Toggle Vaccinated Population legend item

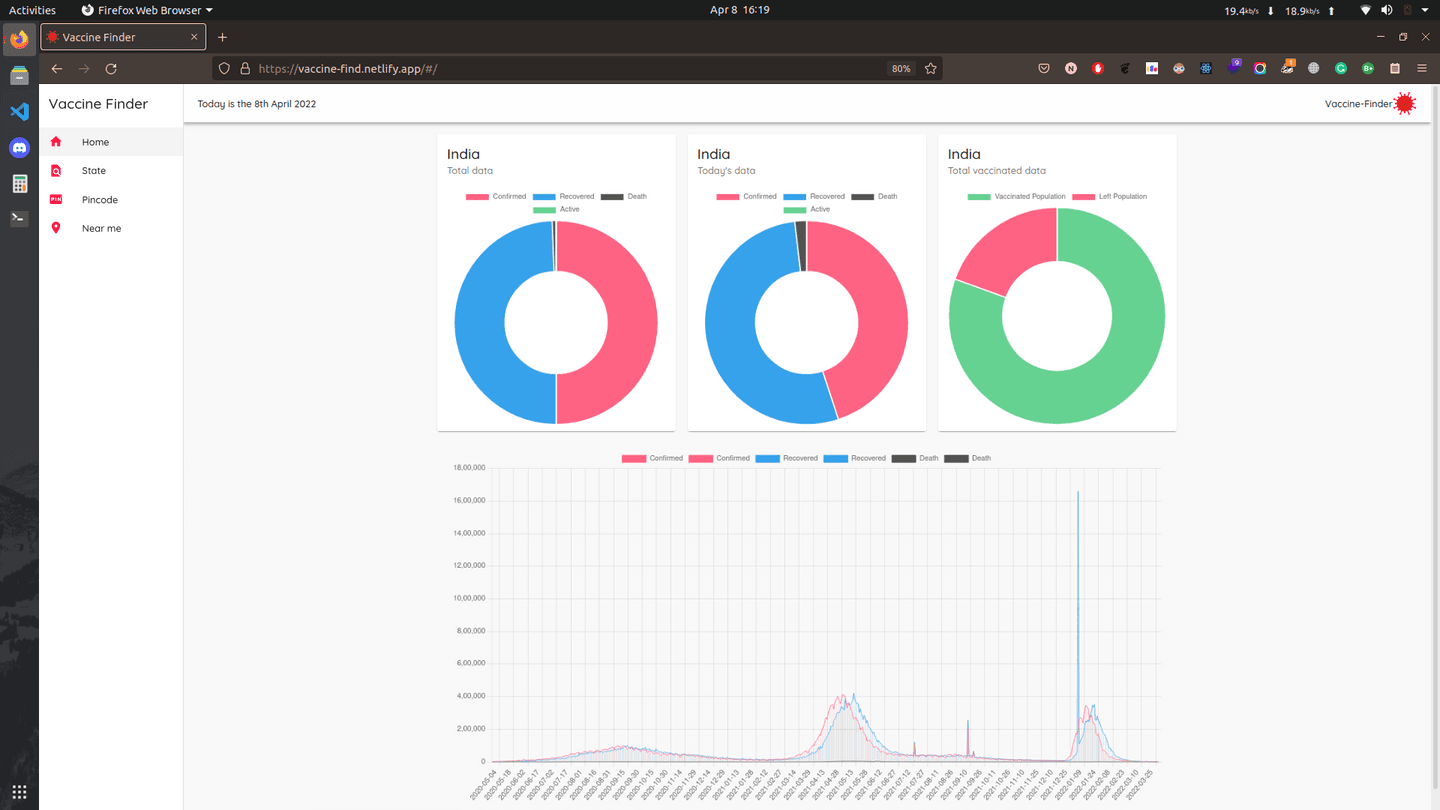pos(1016,196)
